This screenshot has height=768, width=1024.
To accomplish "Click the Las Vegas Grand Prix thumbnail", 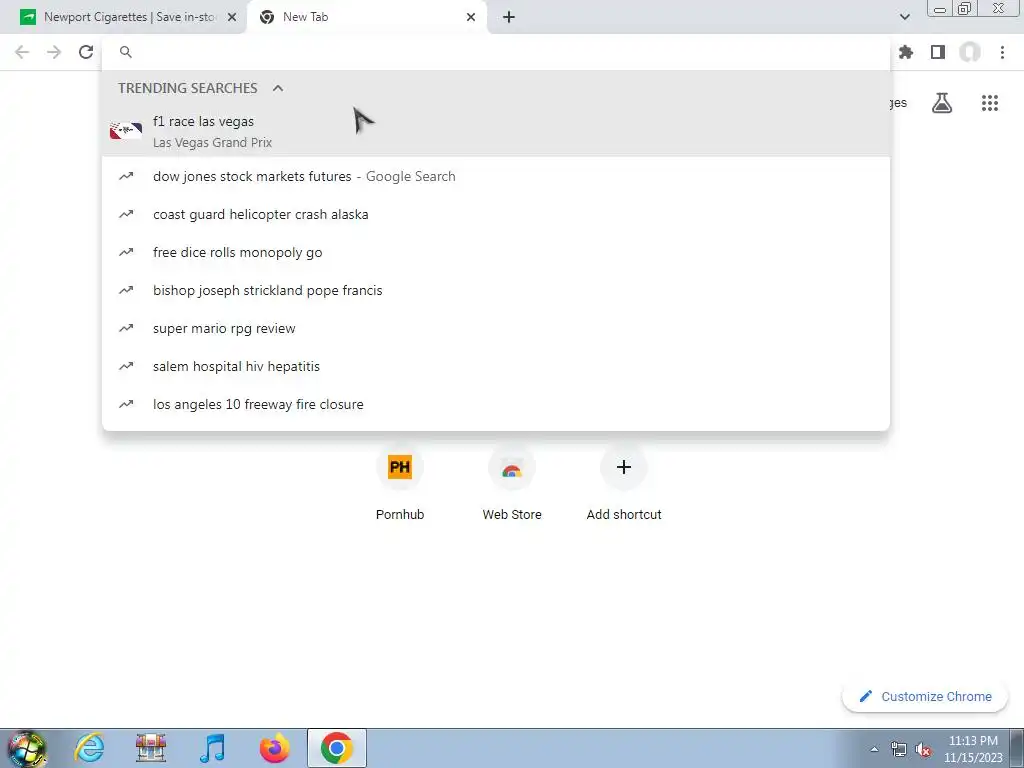I will click(x=125, y=131).
